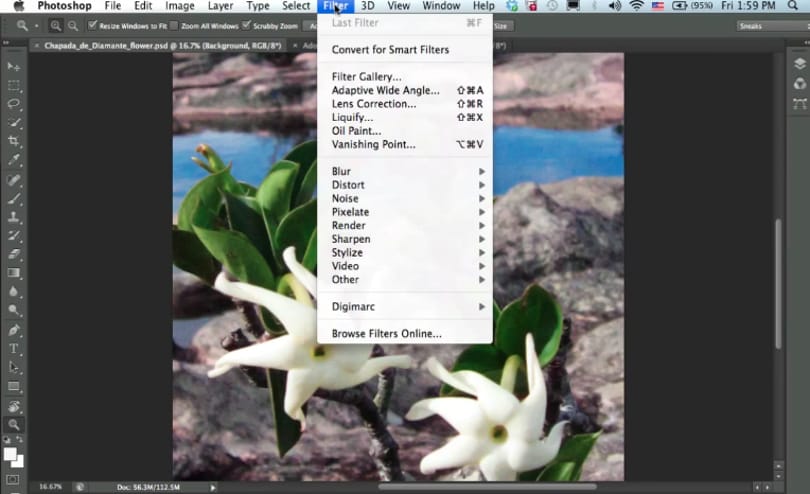Expand the Digimarc submenu

click(x=404, y=306)
